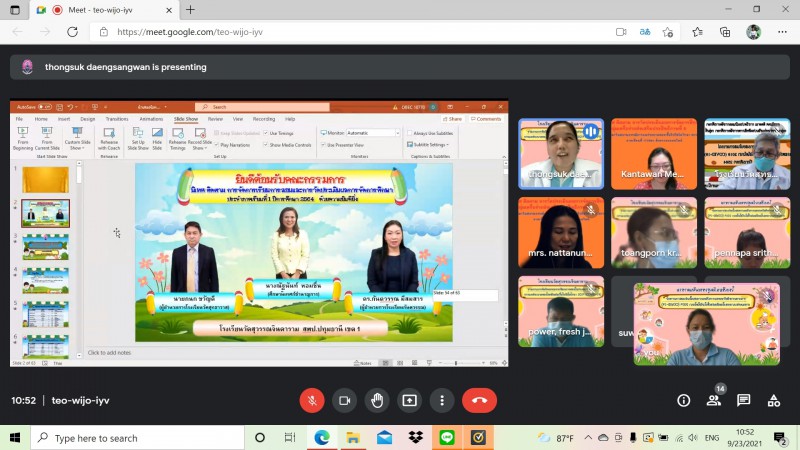Open the meeting details info icon
800x450 pixels.
(x=684, y=400)
